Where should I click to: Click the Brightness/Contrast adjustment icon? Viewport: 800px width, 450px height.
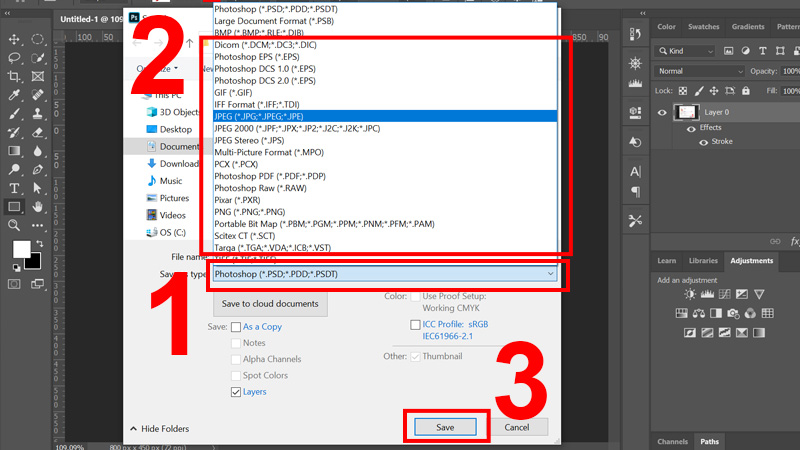[690, 294]
